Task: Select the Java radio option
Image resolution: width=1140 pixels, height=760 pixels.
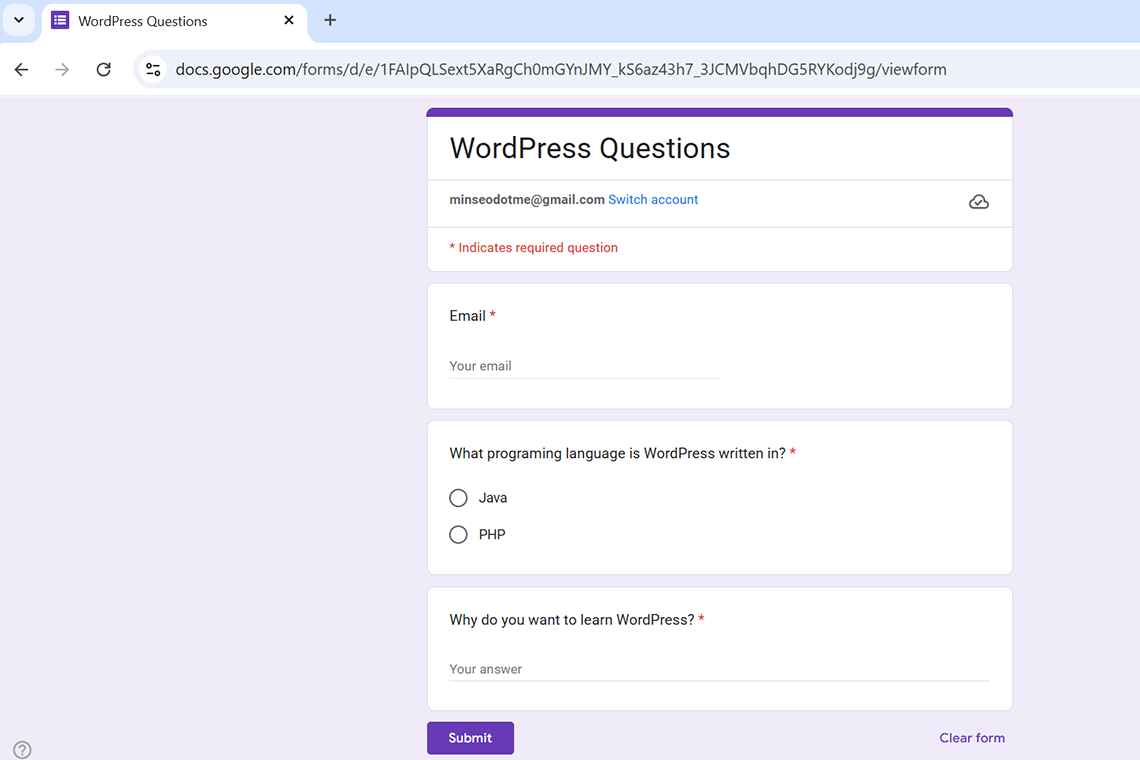Action: point(458,498)
